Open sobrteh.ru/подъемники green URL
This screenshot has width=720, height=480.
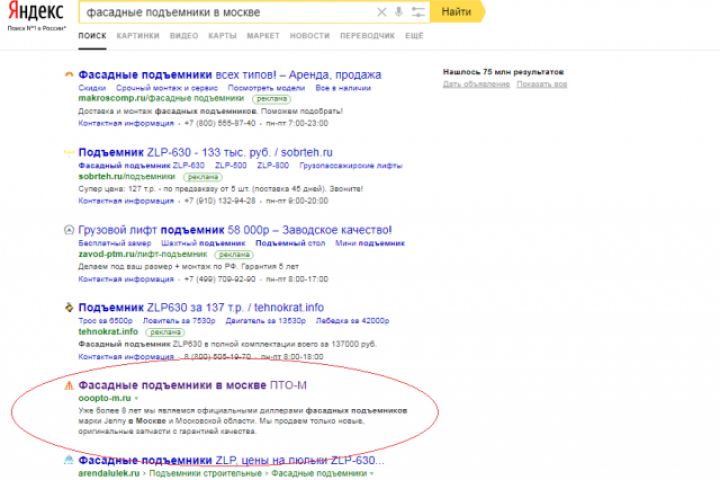127,176
